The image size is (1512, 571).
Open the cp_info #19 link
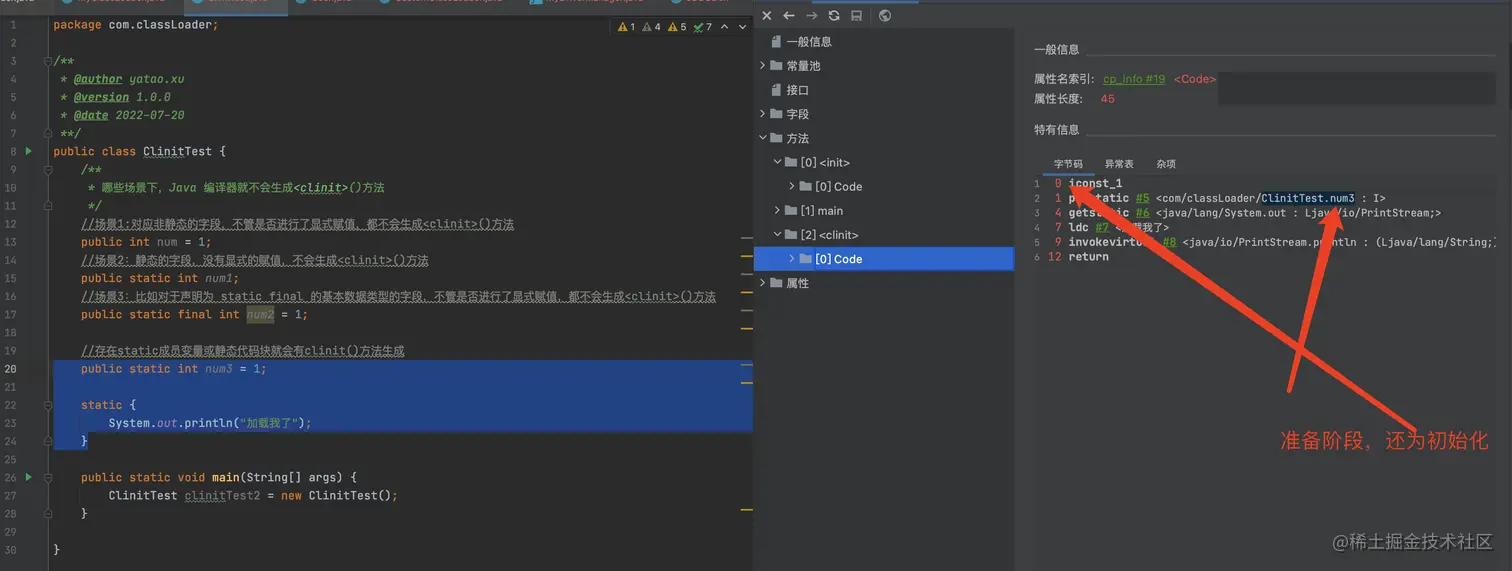coord(1134,79)
